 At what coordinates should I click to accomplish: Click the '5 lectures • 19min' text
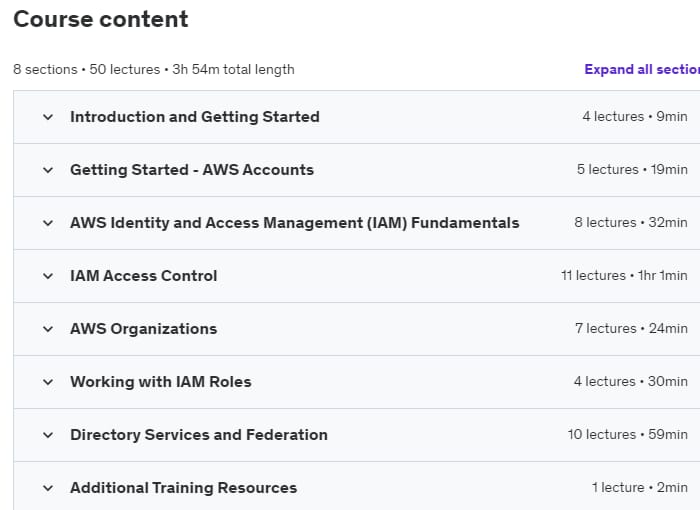632,170
